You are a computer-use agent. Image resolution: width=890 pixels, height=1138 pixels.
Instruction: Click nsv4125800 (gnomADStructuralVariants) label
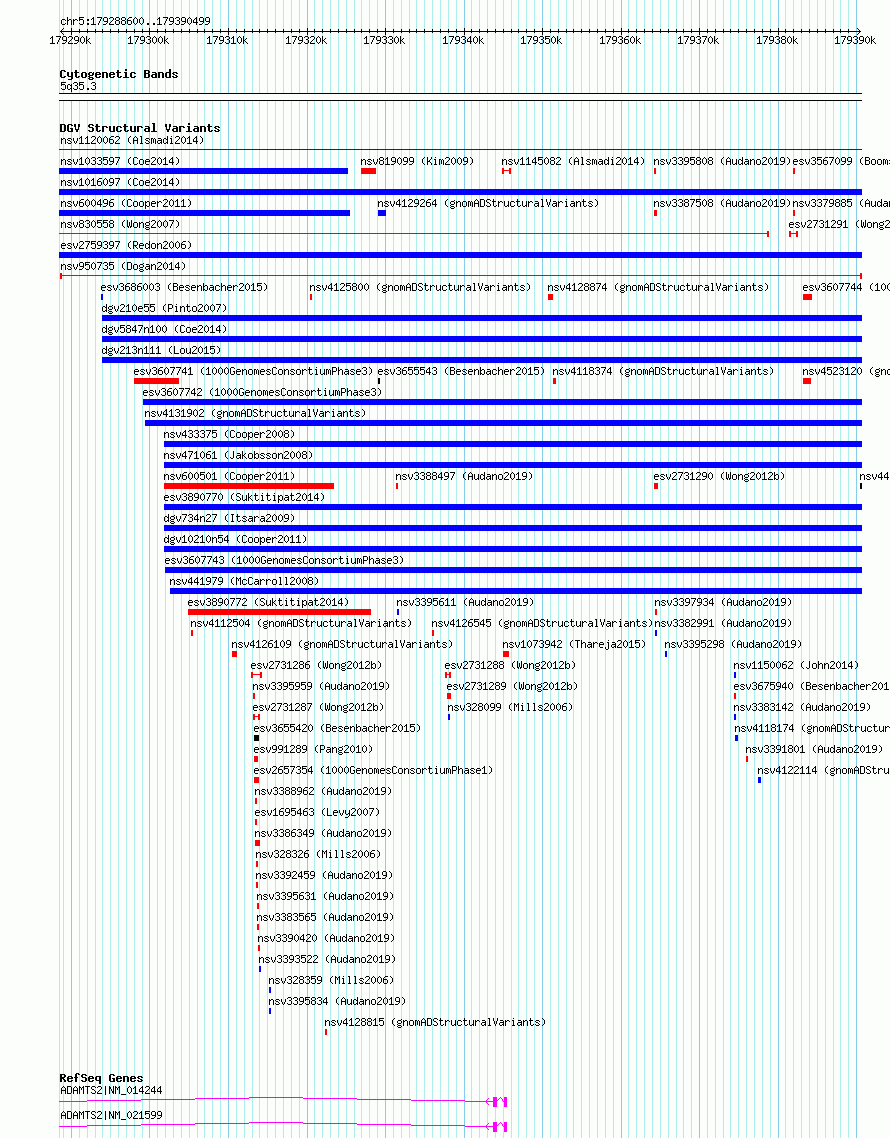pyautogui.click(x=420, y=287)
